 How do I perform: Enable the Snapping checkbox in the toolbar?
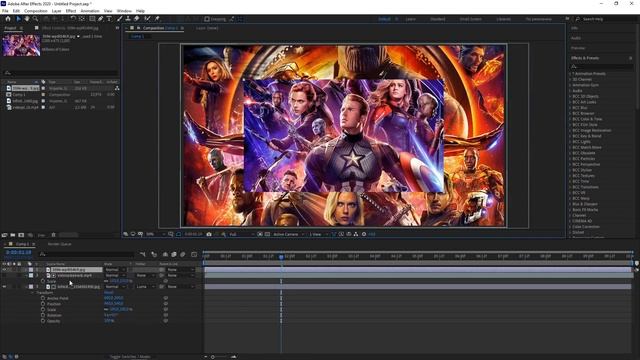pyautogui.click(x=207, y=19)
